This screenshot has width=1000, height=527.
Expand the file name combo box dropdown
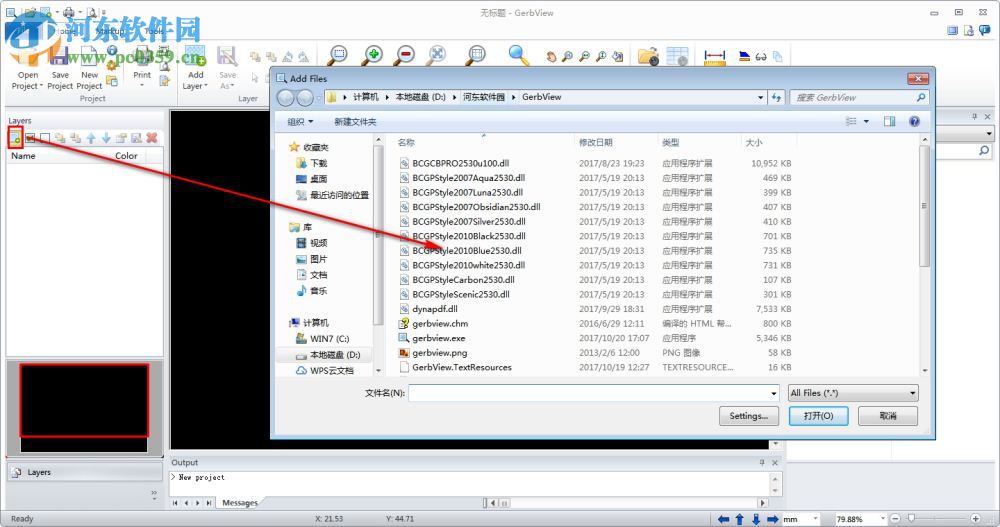point(774,394)
